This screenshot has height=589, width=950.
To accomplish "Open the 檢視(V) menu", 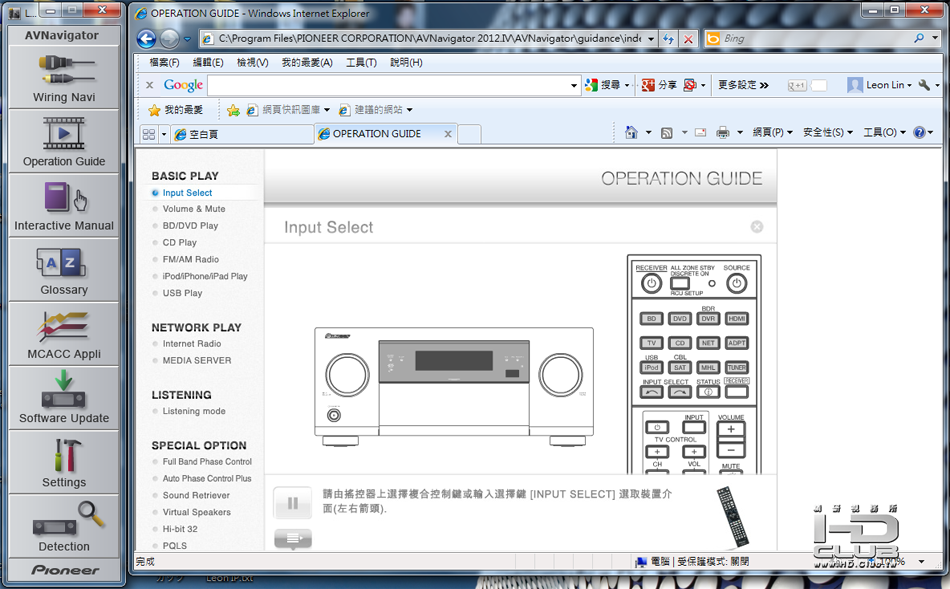I will pos(253,62).
